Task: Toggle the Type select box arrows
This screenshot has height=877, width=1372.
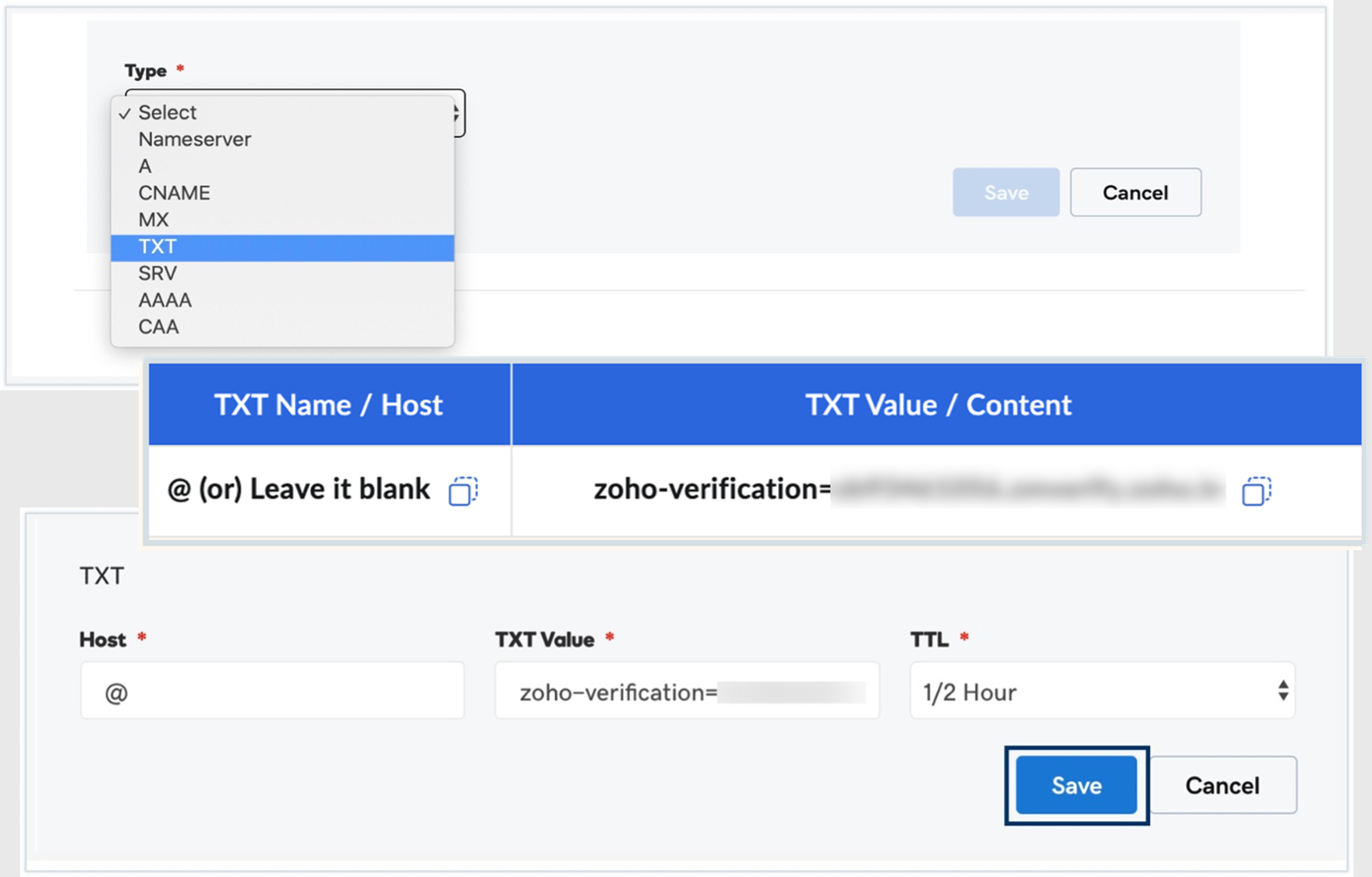Action: (x=458, y=114)
